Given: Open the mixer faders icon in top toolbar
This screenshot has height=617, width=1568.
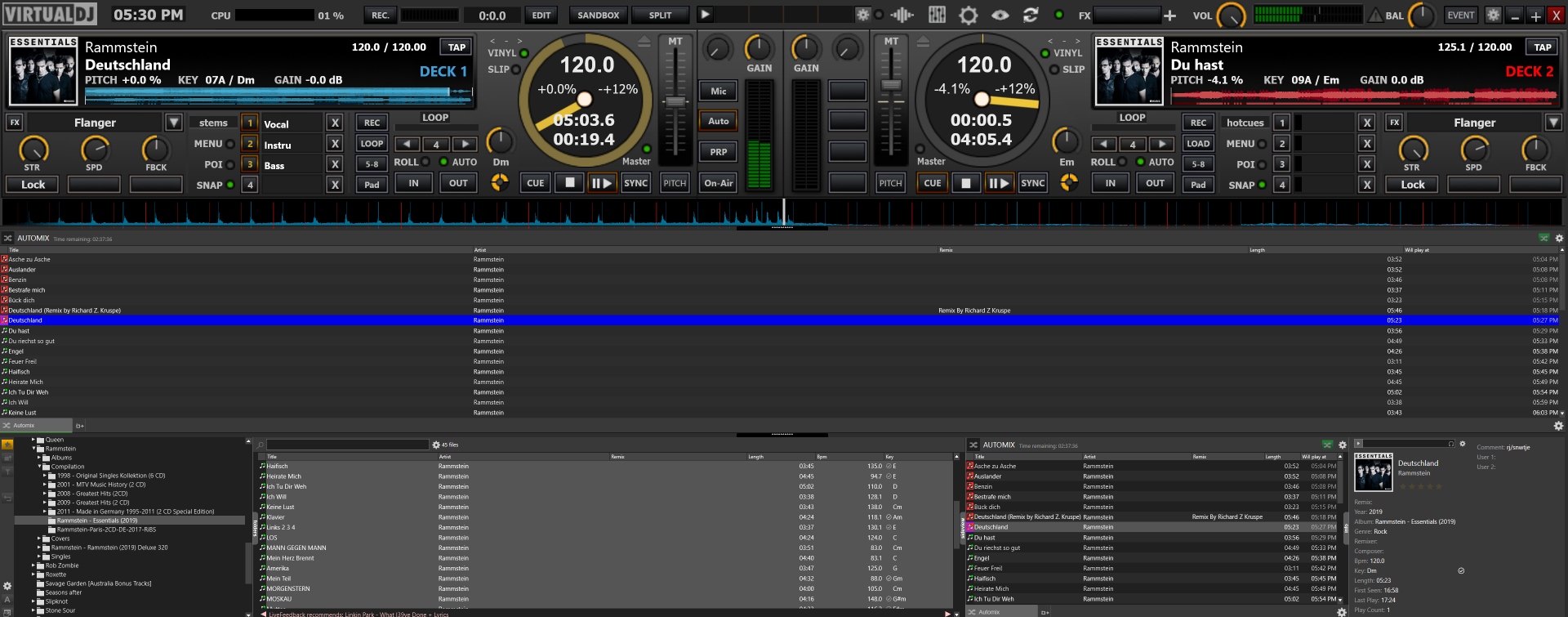Looking at the screenshot, I should [x=937, y=15].
